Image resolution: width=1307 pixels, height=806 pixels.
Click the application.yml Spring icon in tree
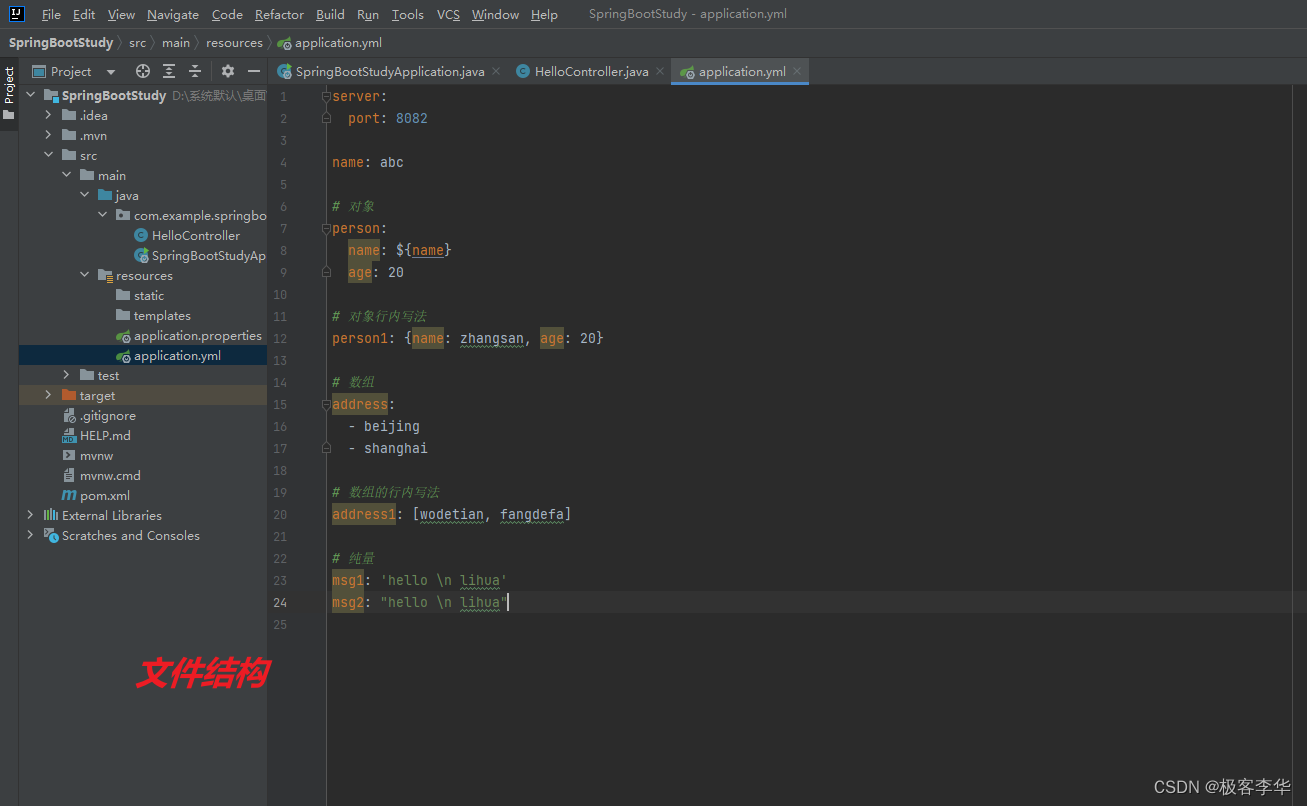pos(123,356)
